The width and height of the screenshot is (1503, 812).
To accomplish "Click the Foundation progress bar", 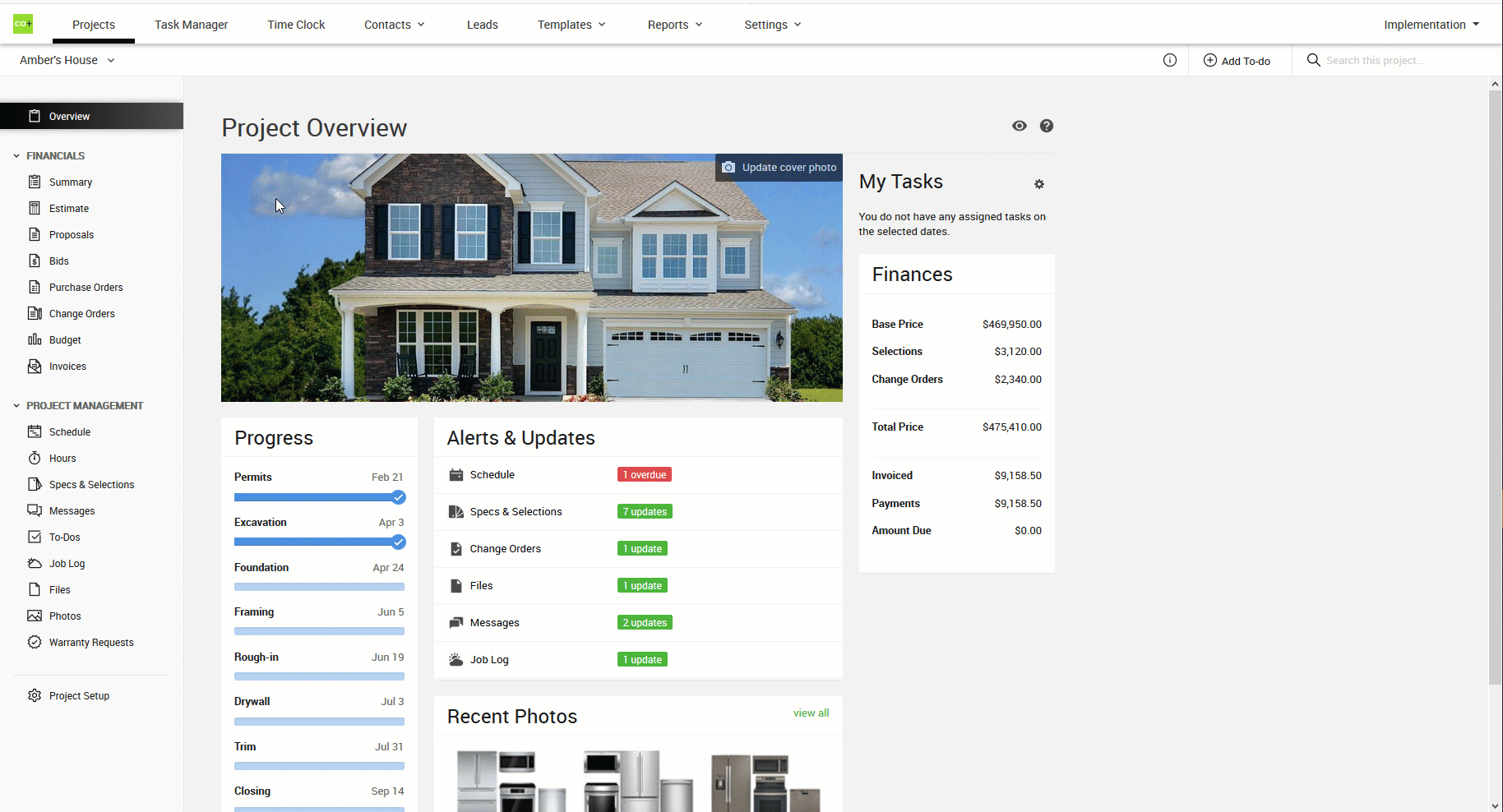I will pos(319,587).
